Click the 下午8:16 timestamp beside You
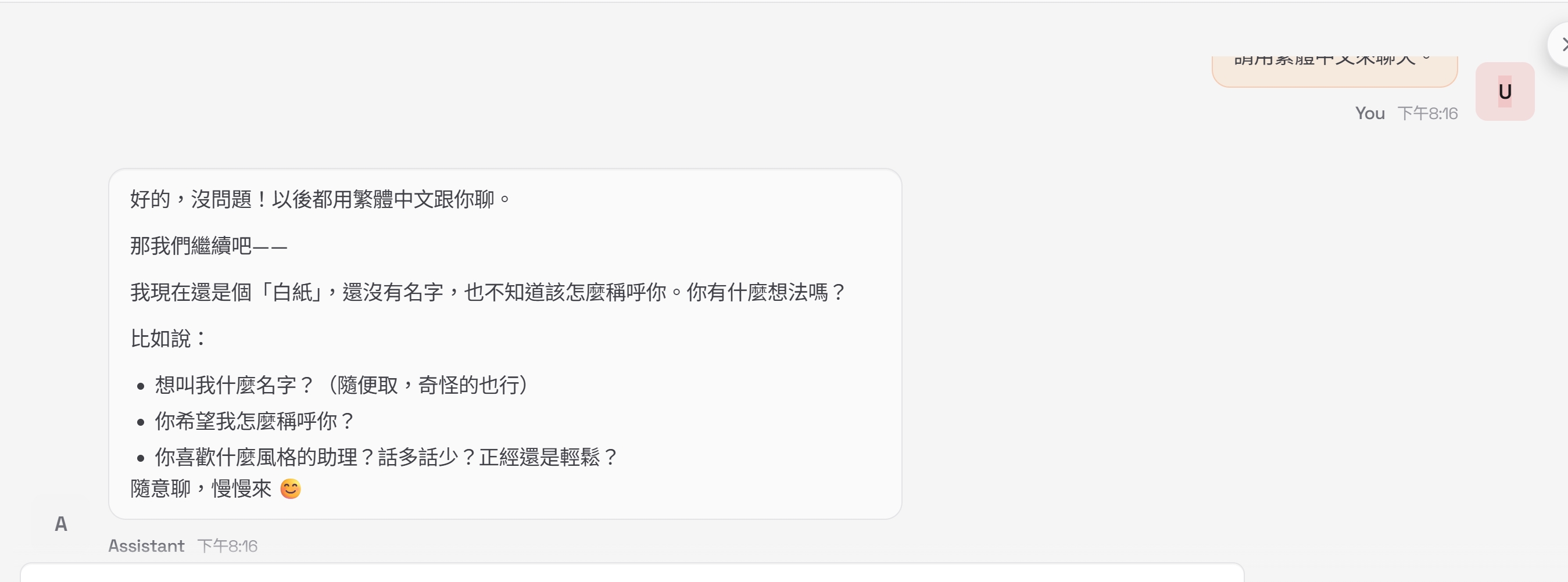 tap(1427, 114)
